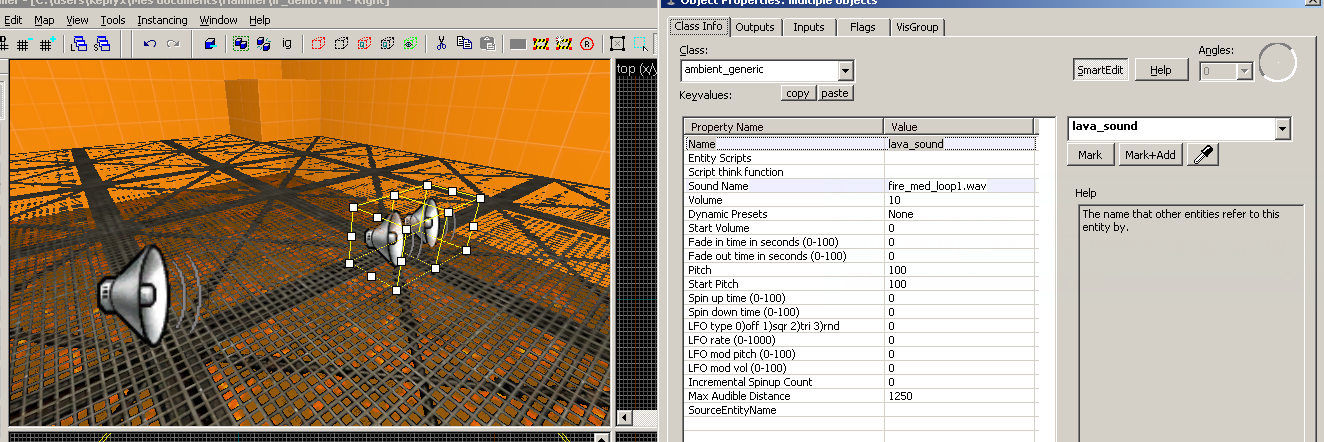Switch to the Flags tab

(x=862, y=27)
